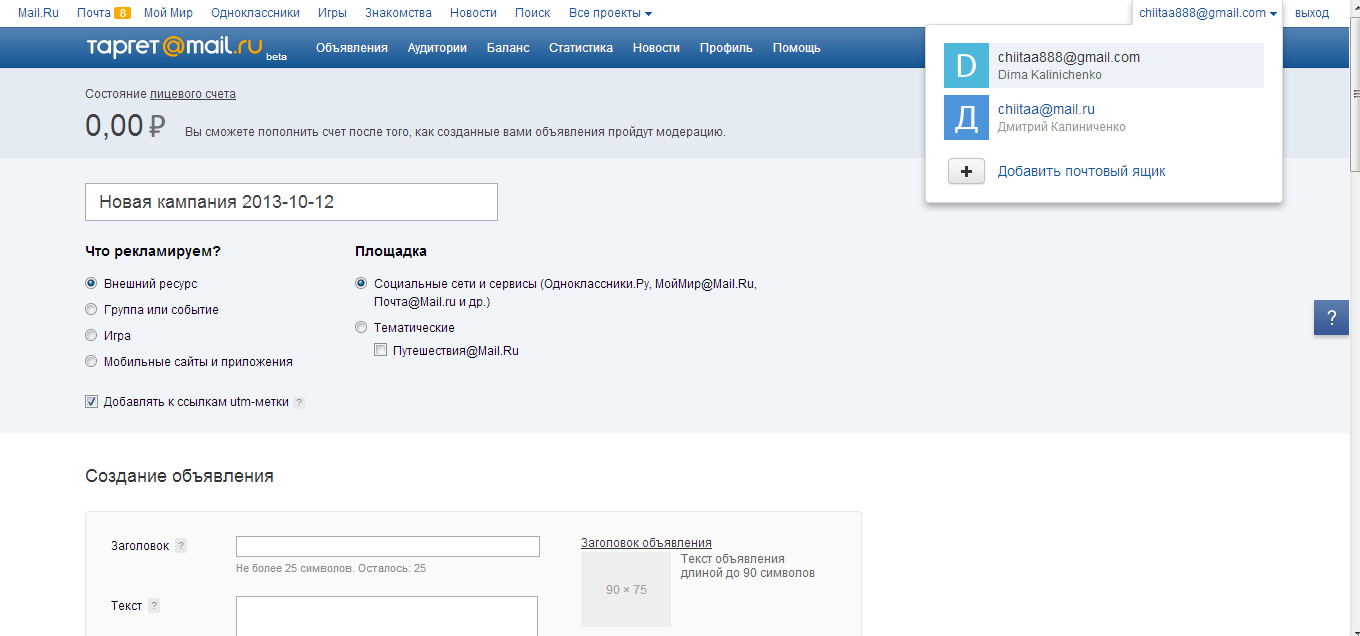This screenshot has height=636, width=1360.
Task: Click the plus button to add mailbox
Action: pos(966,172)
